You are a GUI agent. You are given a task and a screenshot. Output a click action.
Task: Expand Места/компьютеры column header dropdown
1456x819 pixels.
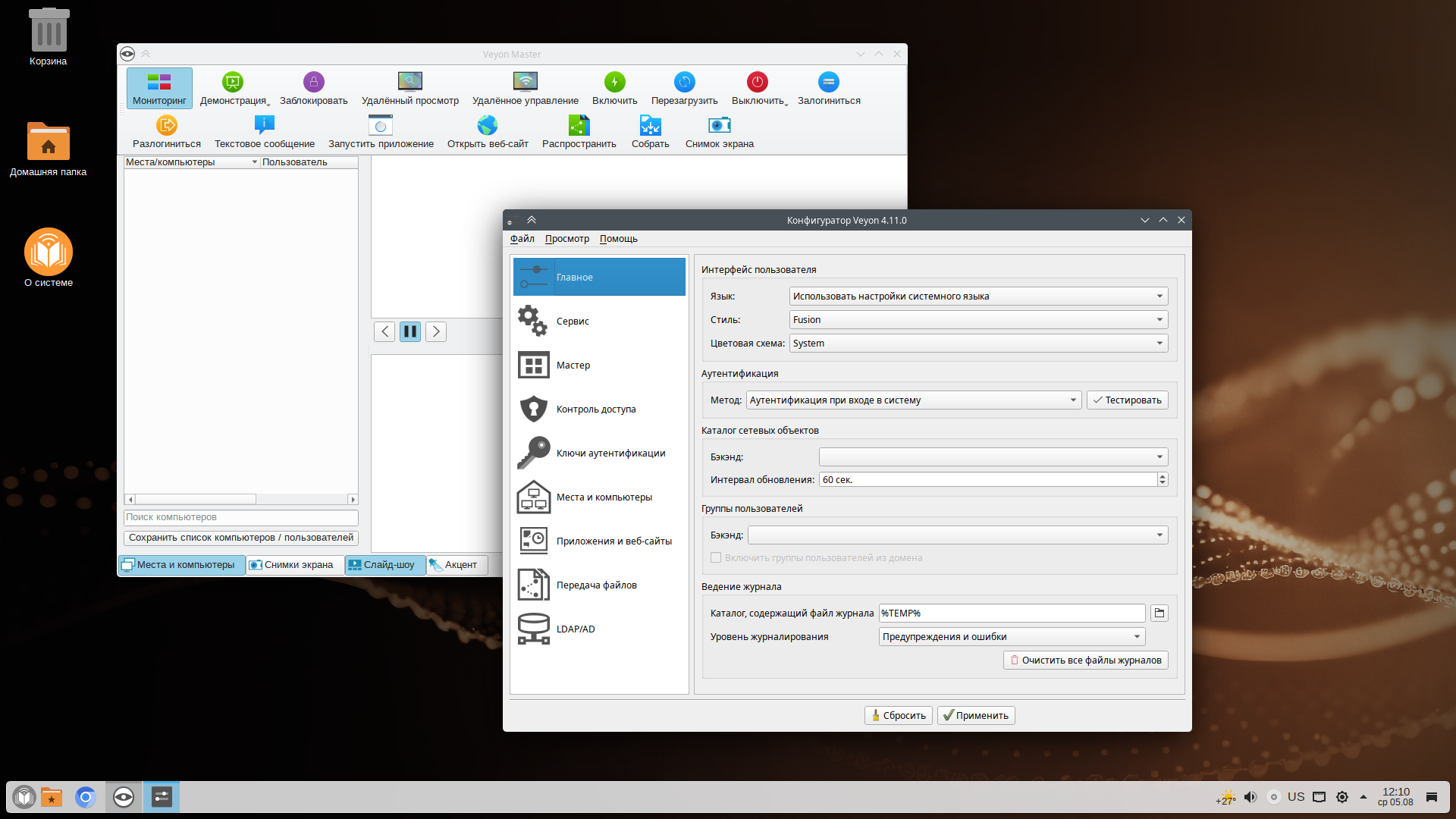pos(255,162)
